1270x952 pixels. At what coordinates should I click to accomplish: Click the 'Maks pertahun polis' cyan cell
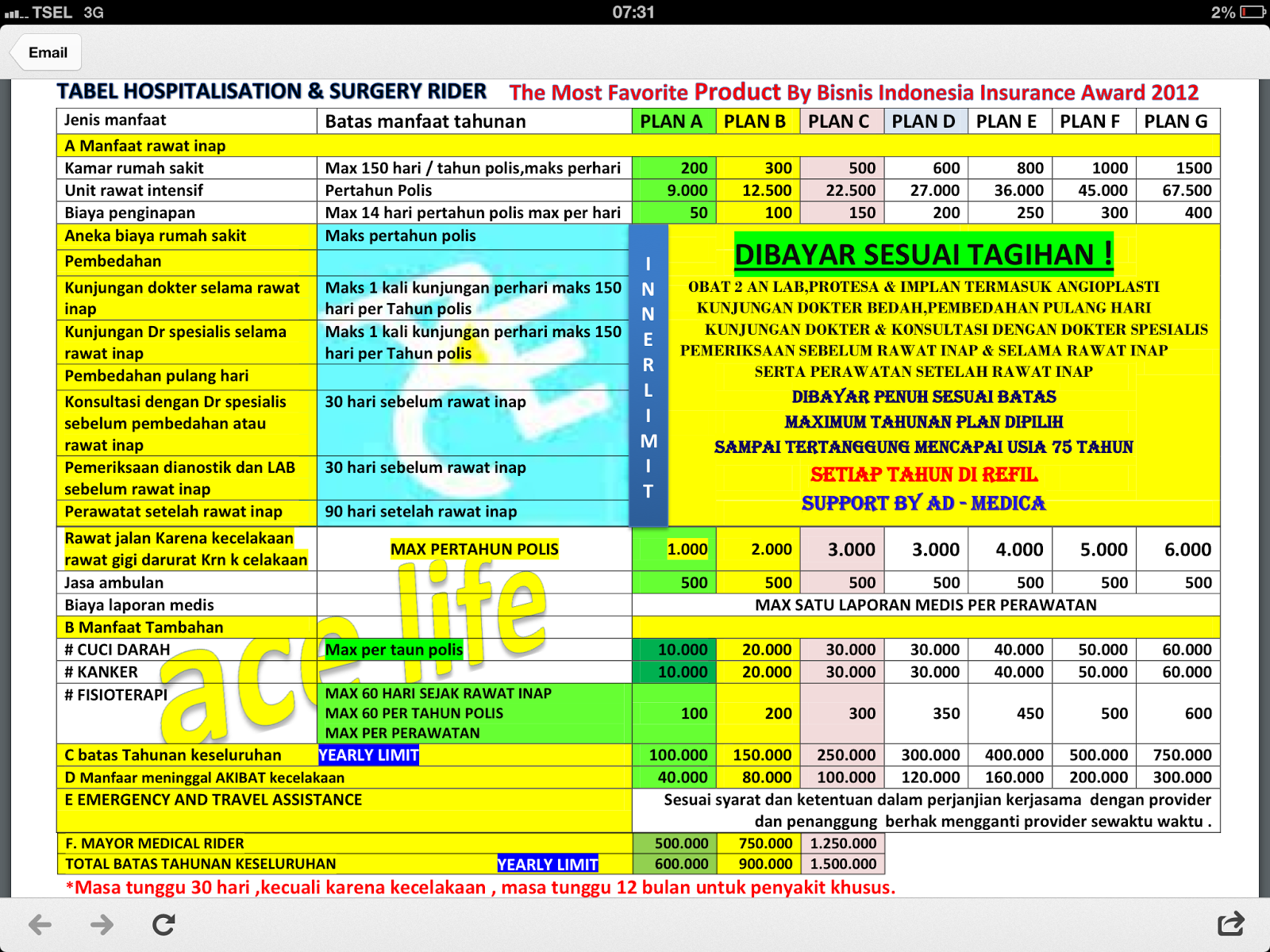coord(474,236)
